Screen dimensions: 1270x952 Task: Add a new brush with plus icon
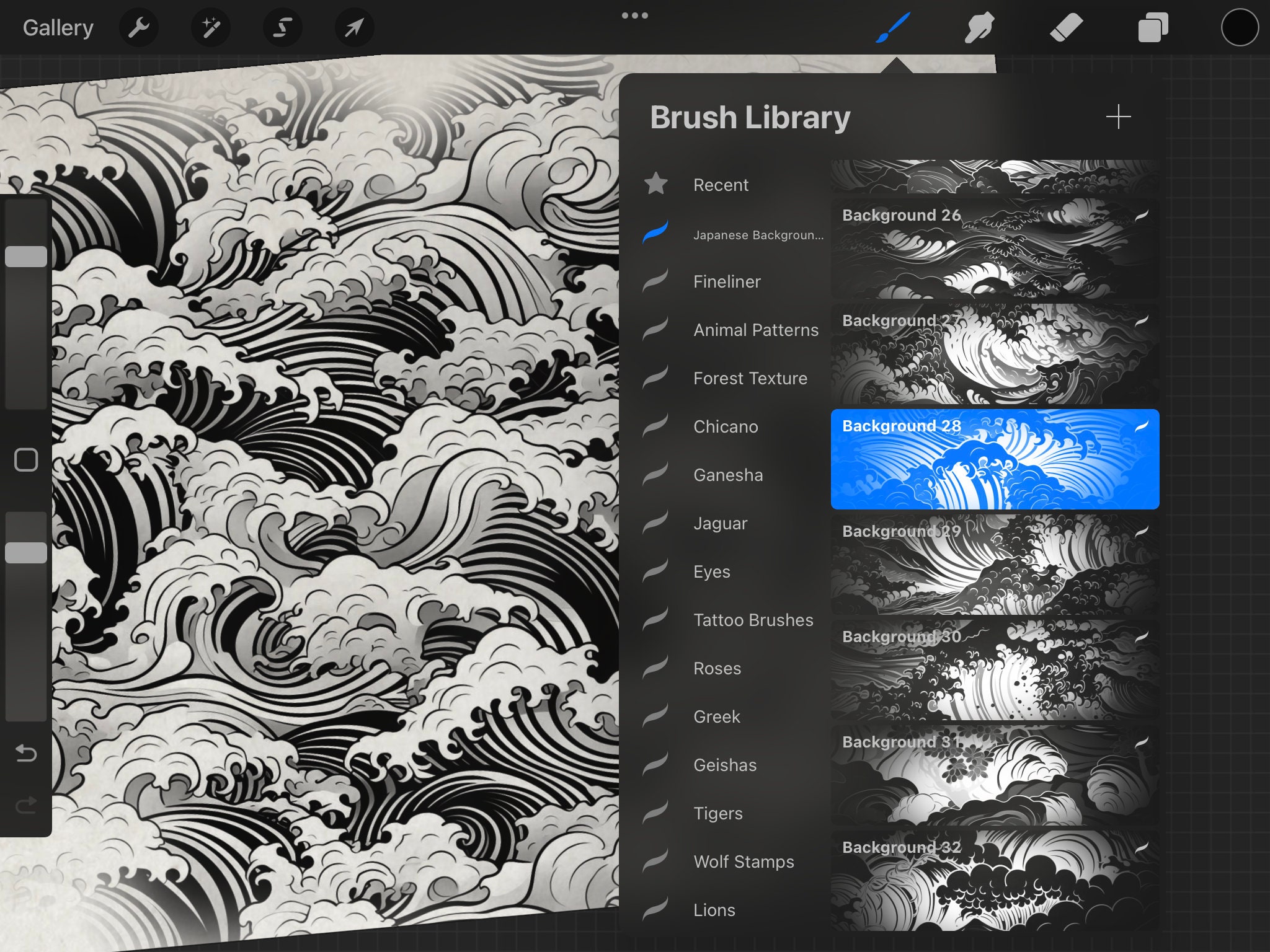point(1118,117)
